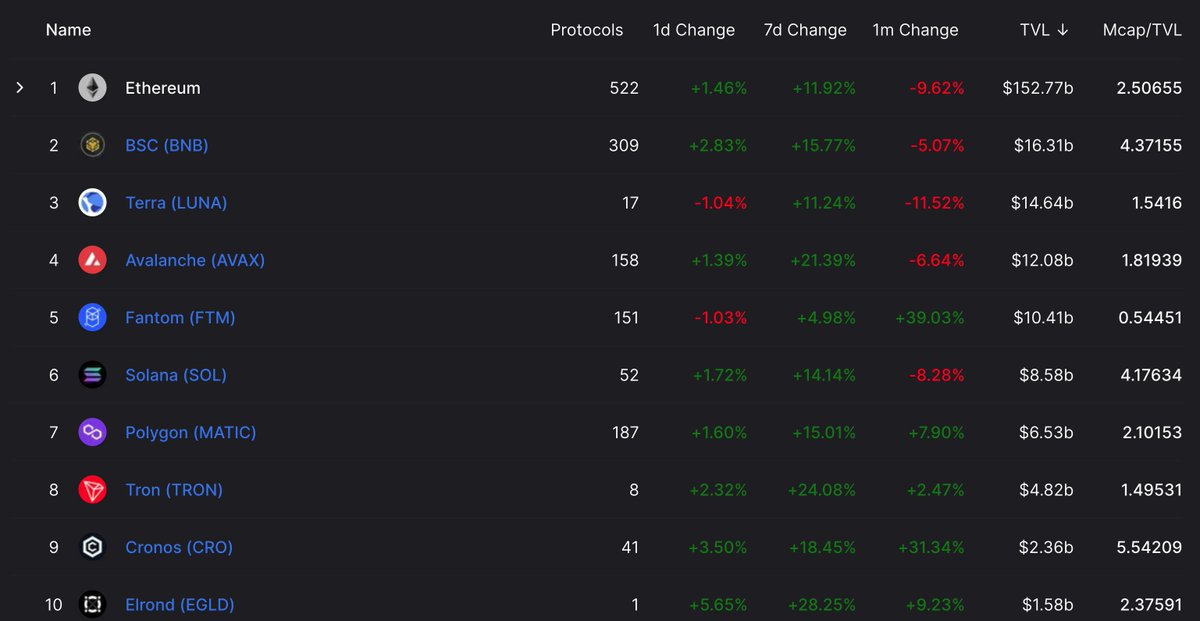Click the Solana (SOL) logo icon

(x=93, y=375)
